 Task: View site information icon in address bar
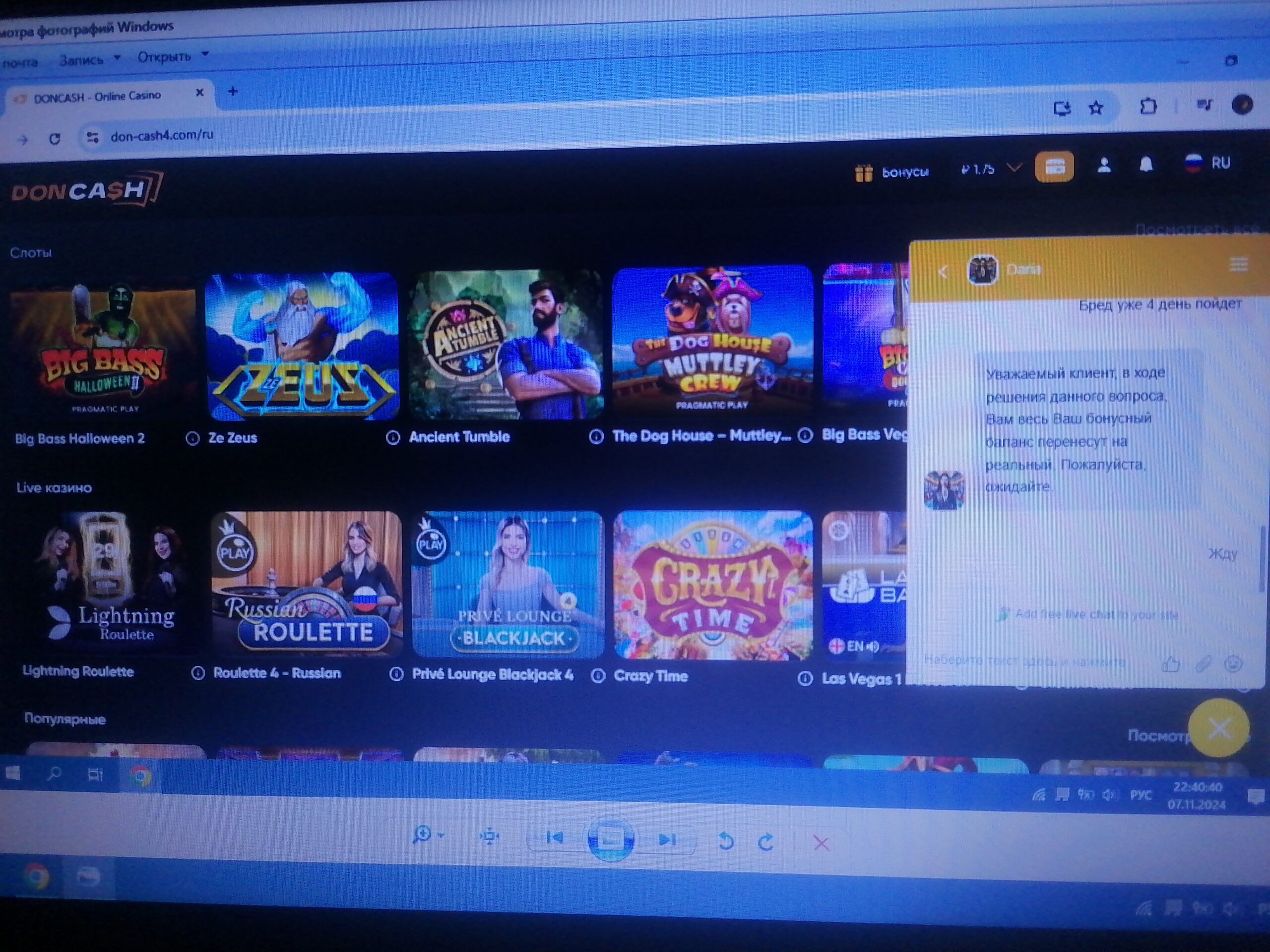92,137
